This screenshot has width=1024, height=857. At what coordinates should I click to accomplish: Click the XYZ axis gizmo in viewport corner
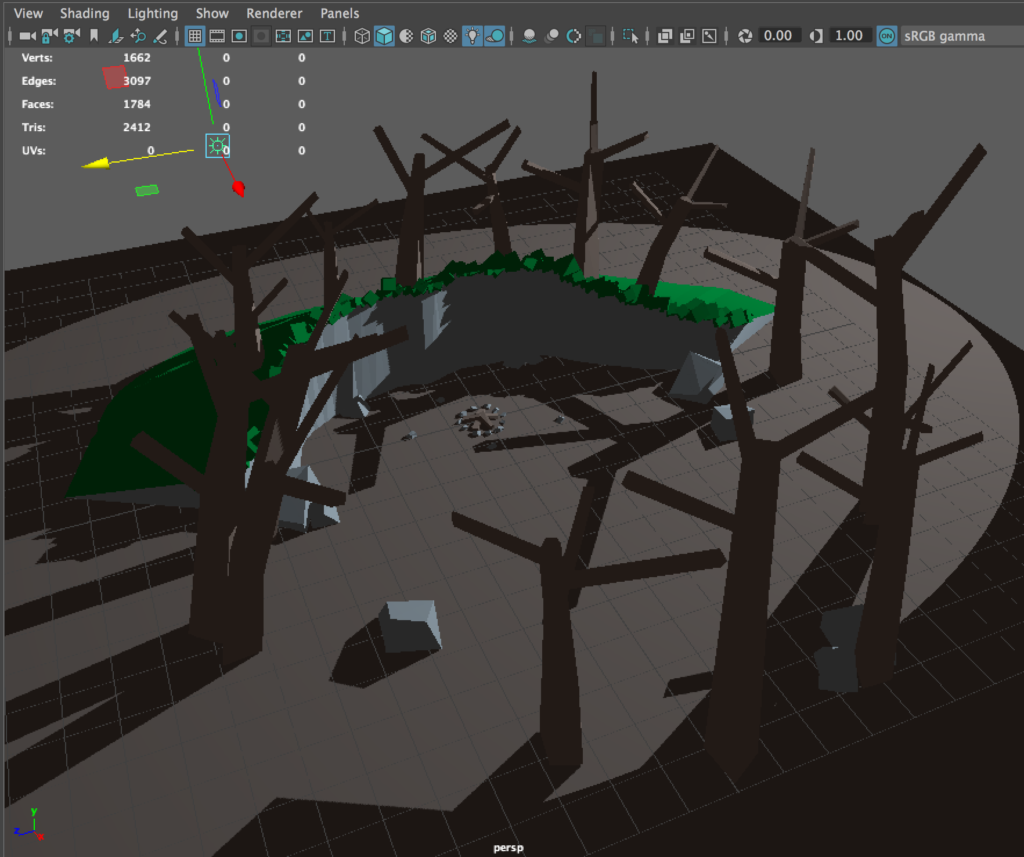click(x=29, y=824)
